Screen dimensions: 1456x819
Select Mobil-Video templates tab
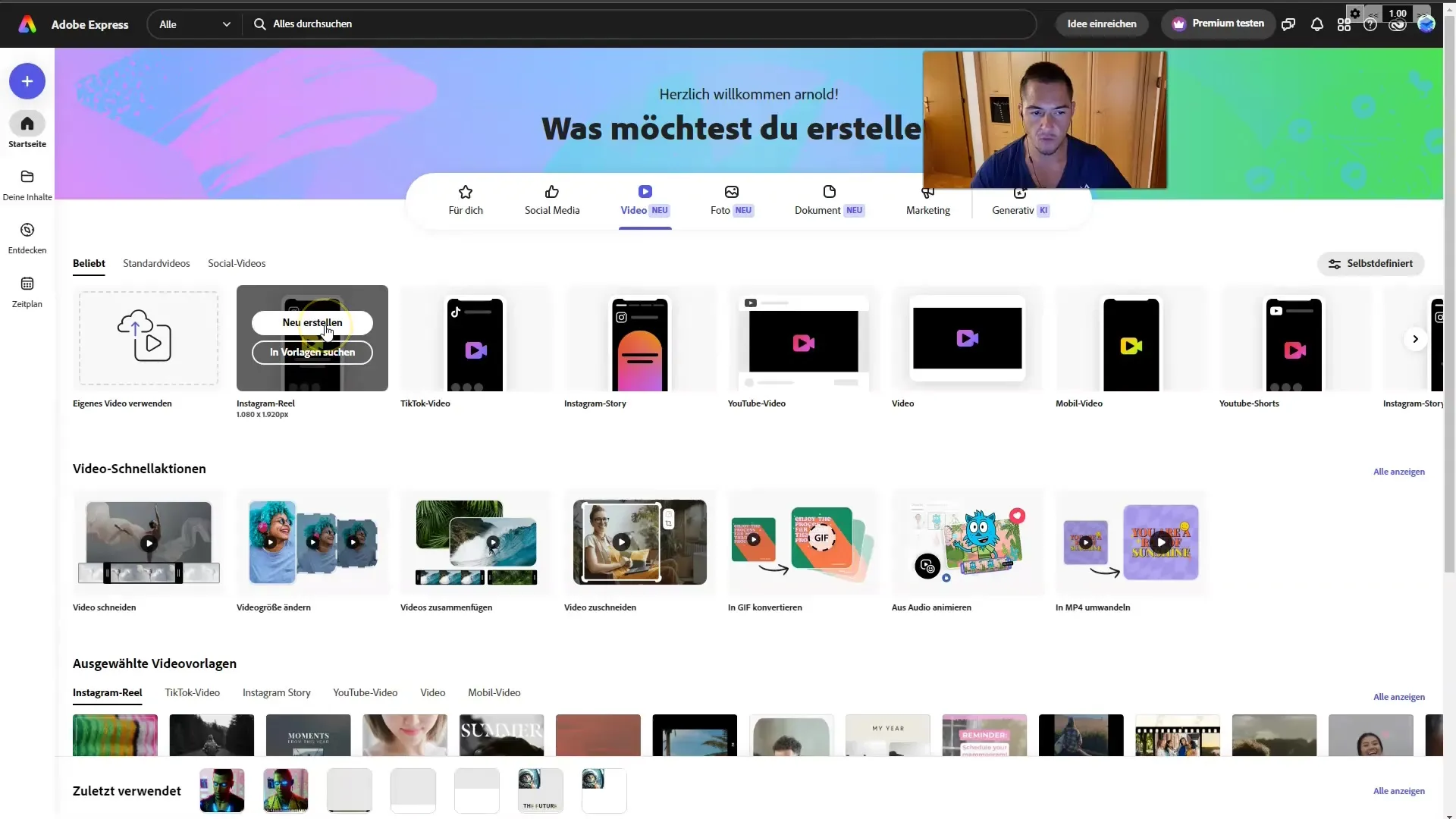coord(494,693)
